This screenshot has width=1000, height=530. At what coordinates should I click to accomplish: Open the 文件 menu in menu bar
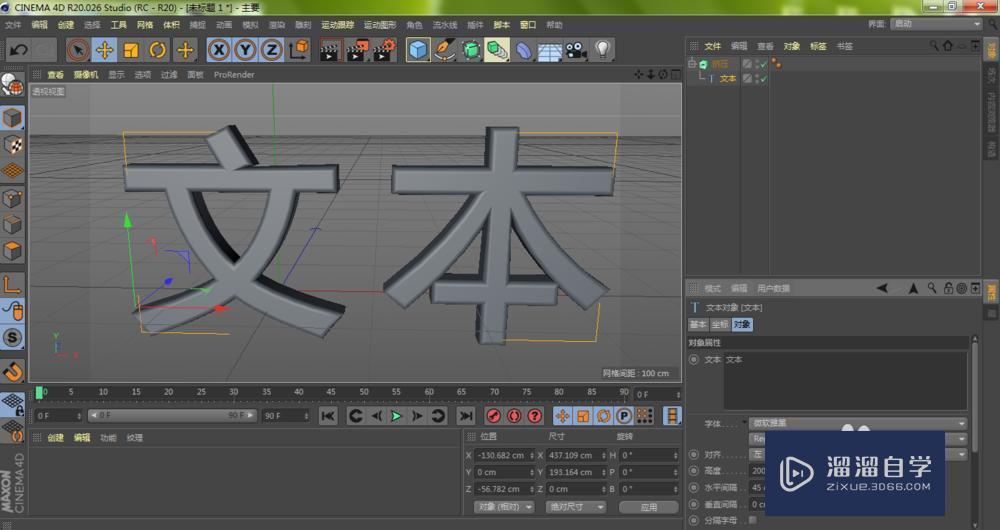pos(13,25)
